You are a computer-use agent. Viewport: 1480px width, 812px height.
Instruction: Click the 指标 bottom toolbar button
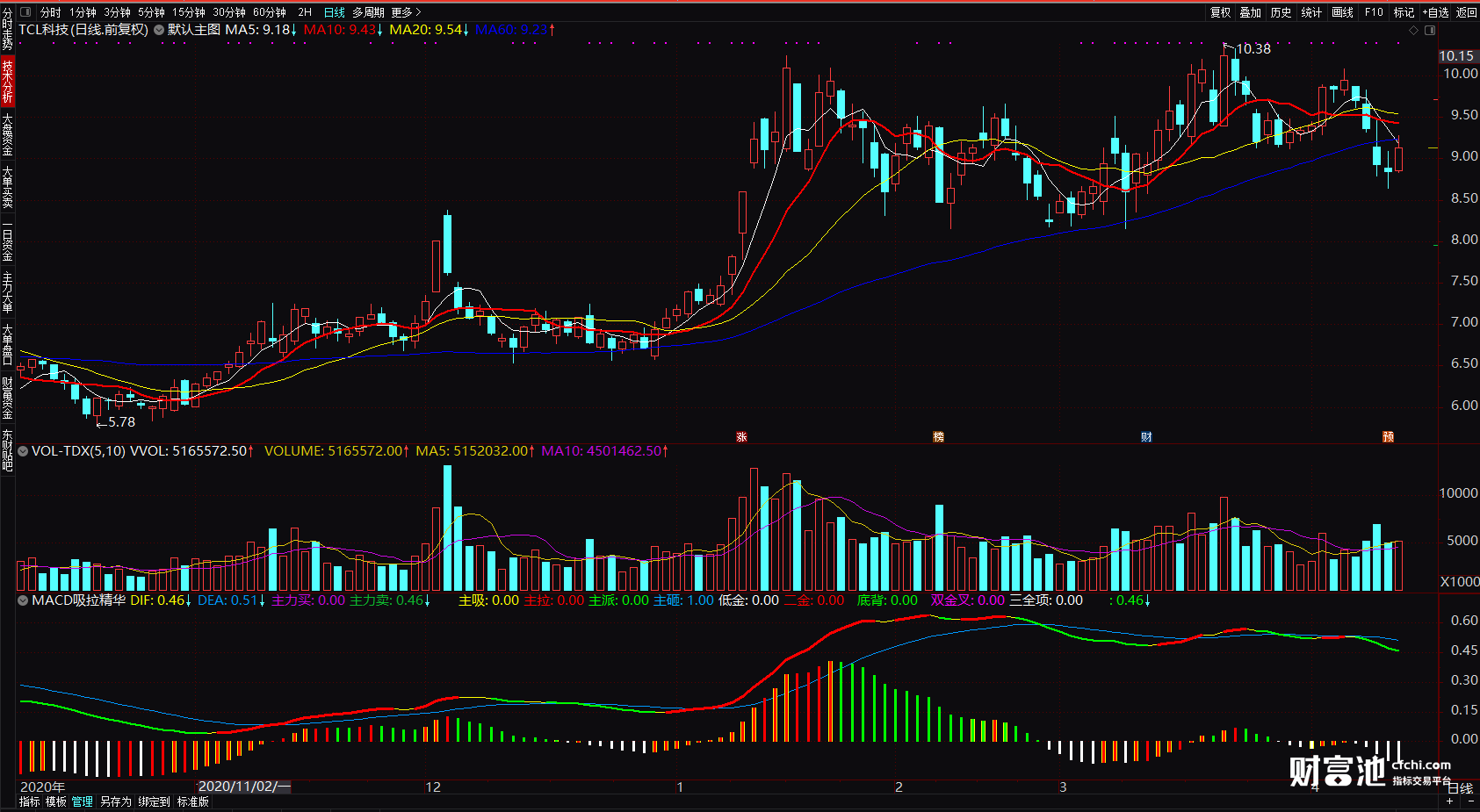pyautogui.click(x=29, y=801)
